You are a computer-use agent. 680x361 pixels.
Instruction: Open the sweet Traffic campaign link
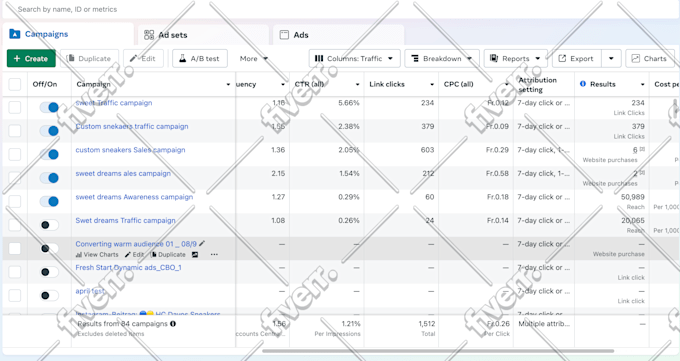[114, 103]
